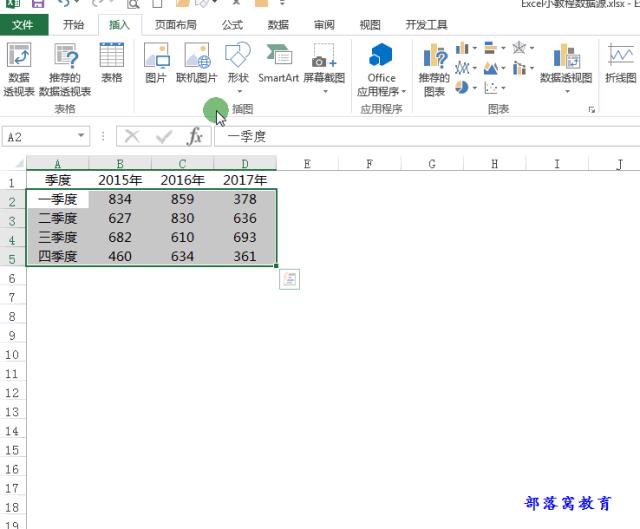Click cell with value 834

click(120, 199)
